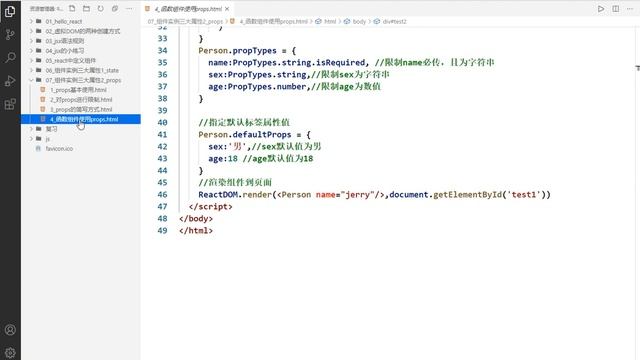
Task: Open the Search view in activity bar
Action: [10, 57]
